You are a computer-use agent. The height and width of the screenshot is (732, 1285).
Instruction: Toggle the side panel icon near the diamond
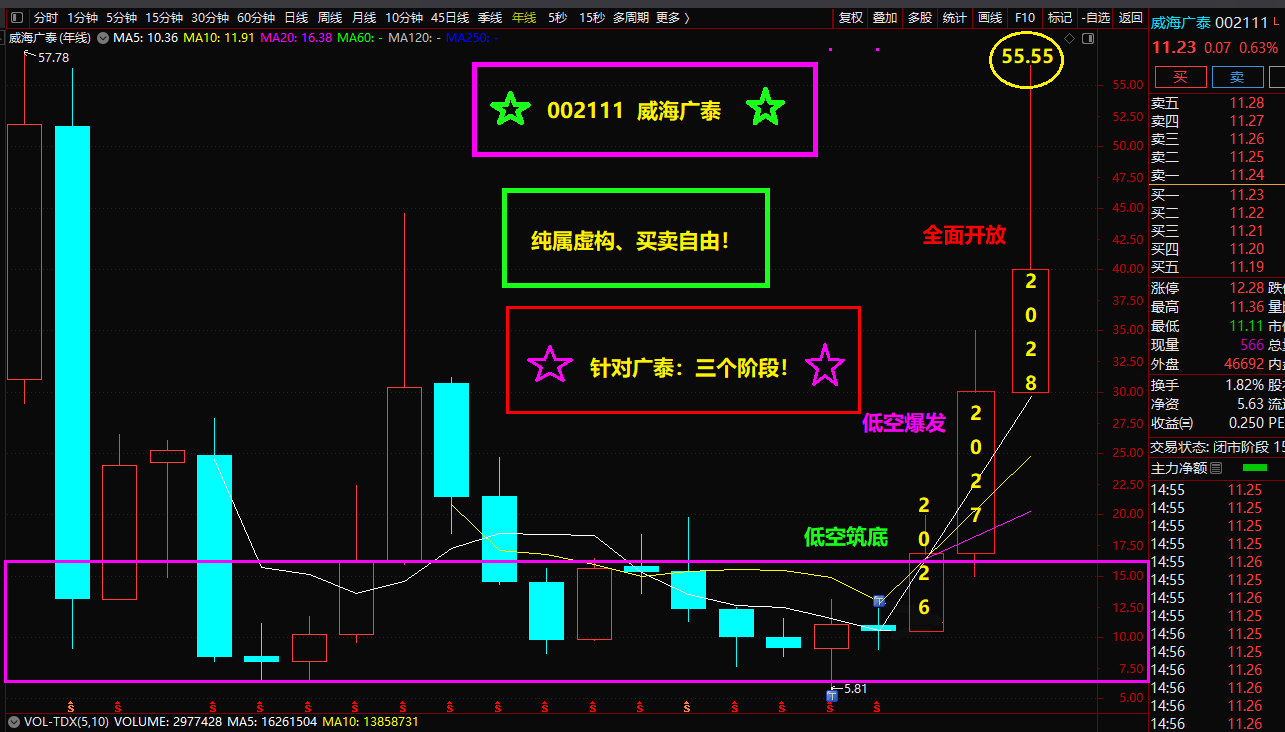[x=1088, y=38]
